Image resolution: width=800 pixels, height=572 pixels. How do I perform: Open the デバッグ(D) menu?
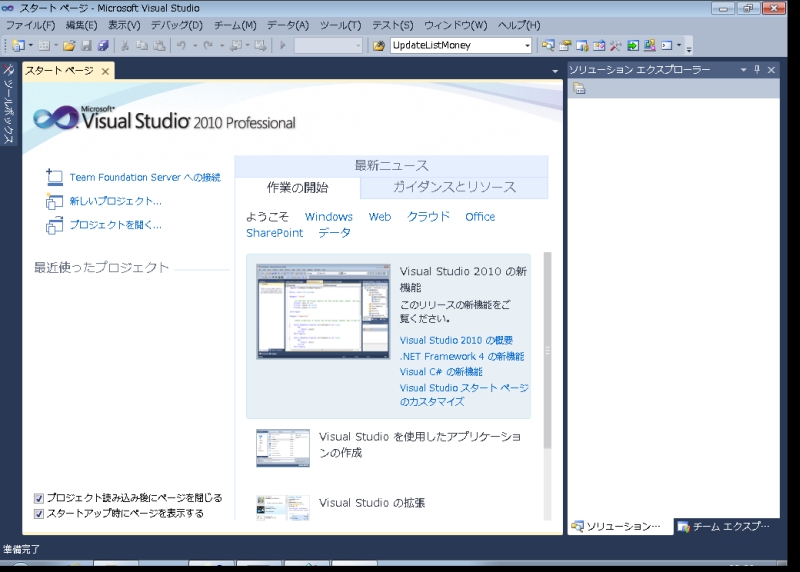point(176,24)
